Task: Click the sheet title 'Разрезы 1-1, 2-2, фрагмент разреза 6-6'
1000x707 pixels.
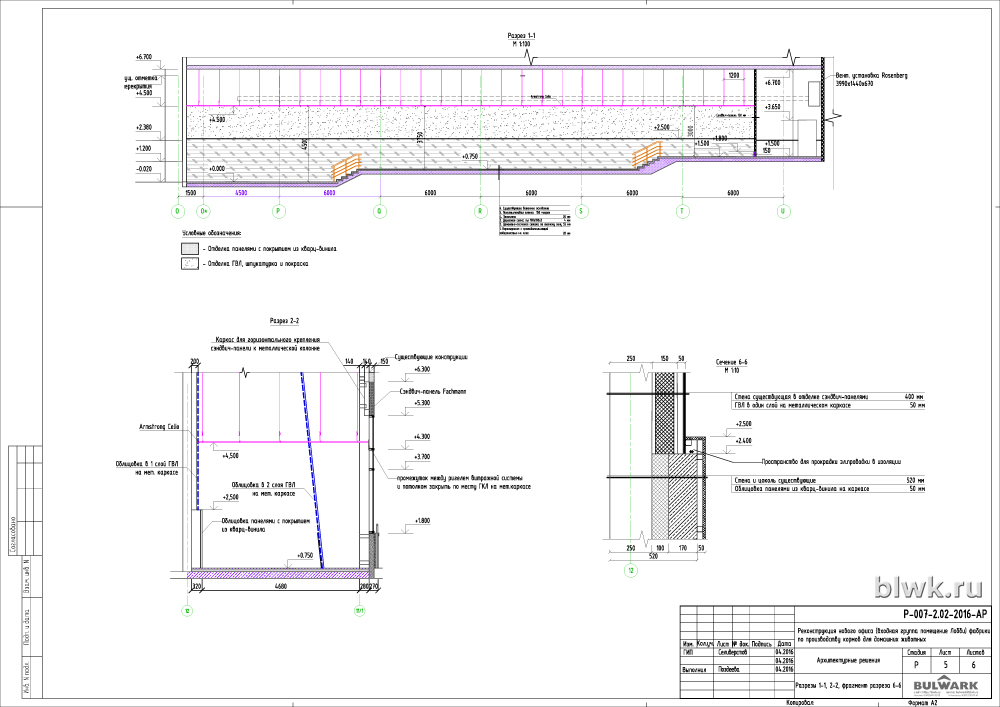Action: [x=848, y=685]
